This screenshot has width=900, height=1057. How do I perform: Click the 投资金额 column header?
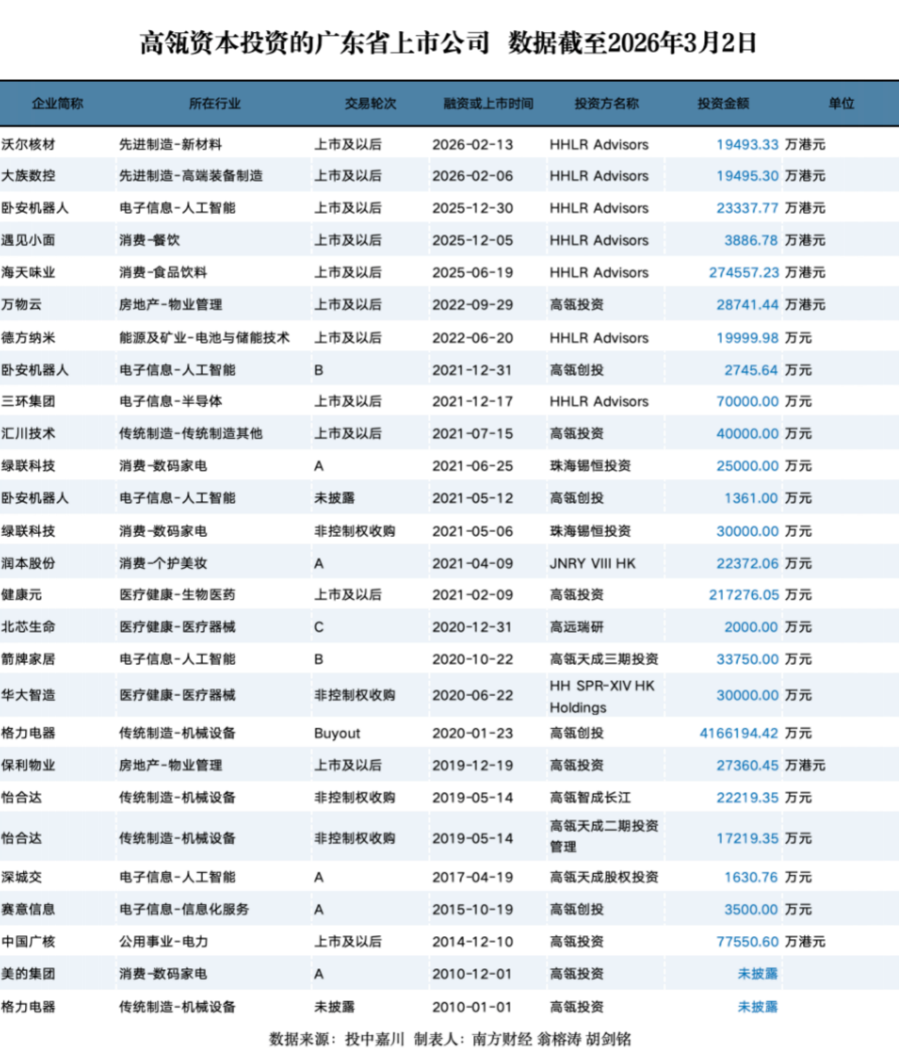tap(723, 103)
